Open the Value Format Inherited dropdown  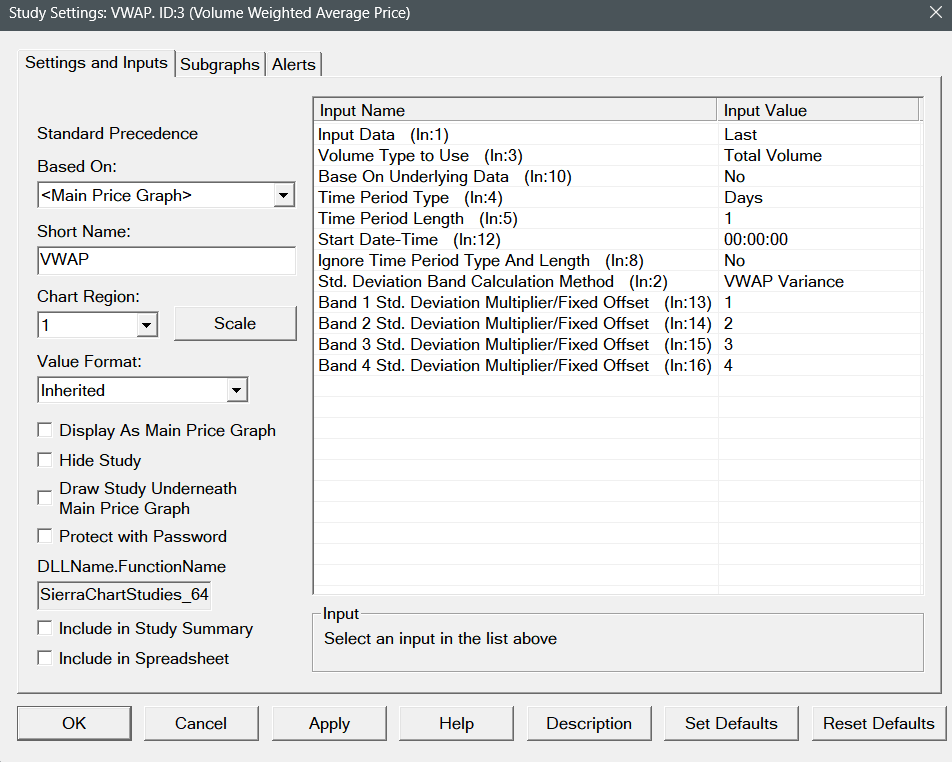[x=237, y=390]
